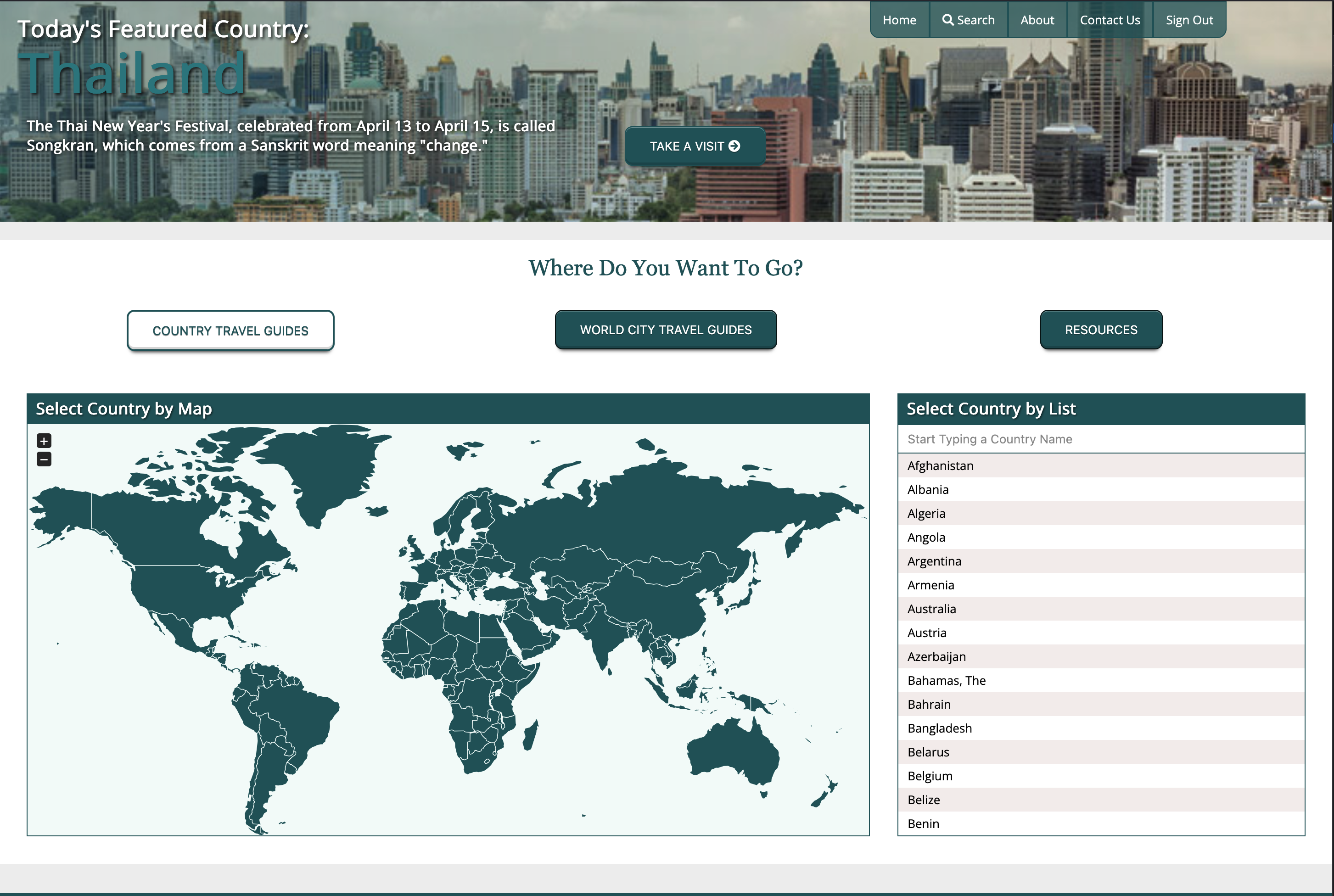The image size is (1334, 896).
Task: Focus the country name search field
Action: (x=1101, y=439)
